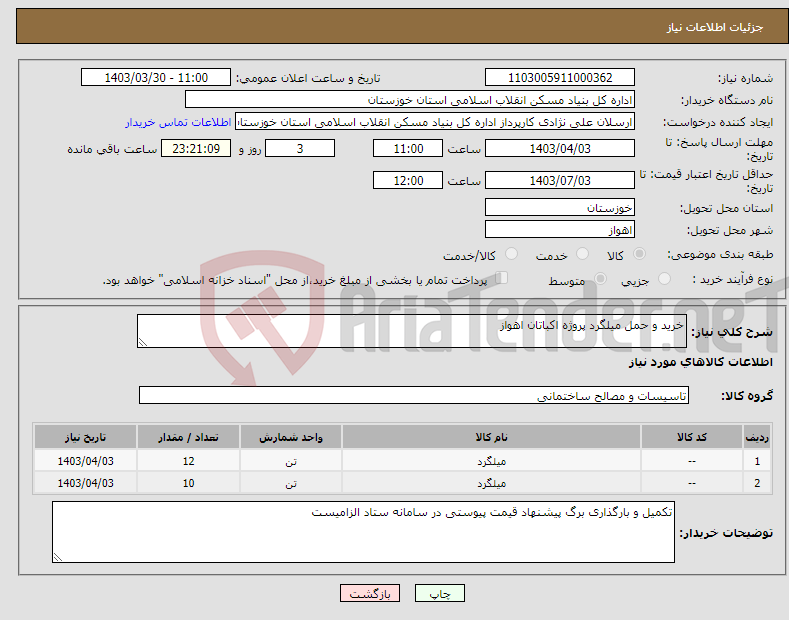This screenshot has height=620, width=789.
Task: Click the request creator field ارسلان علی نژادی
Action: [435, 122]
